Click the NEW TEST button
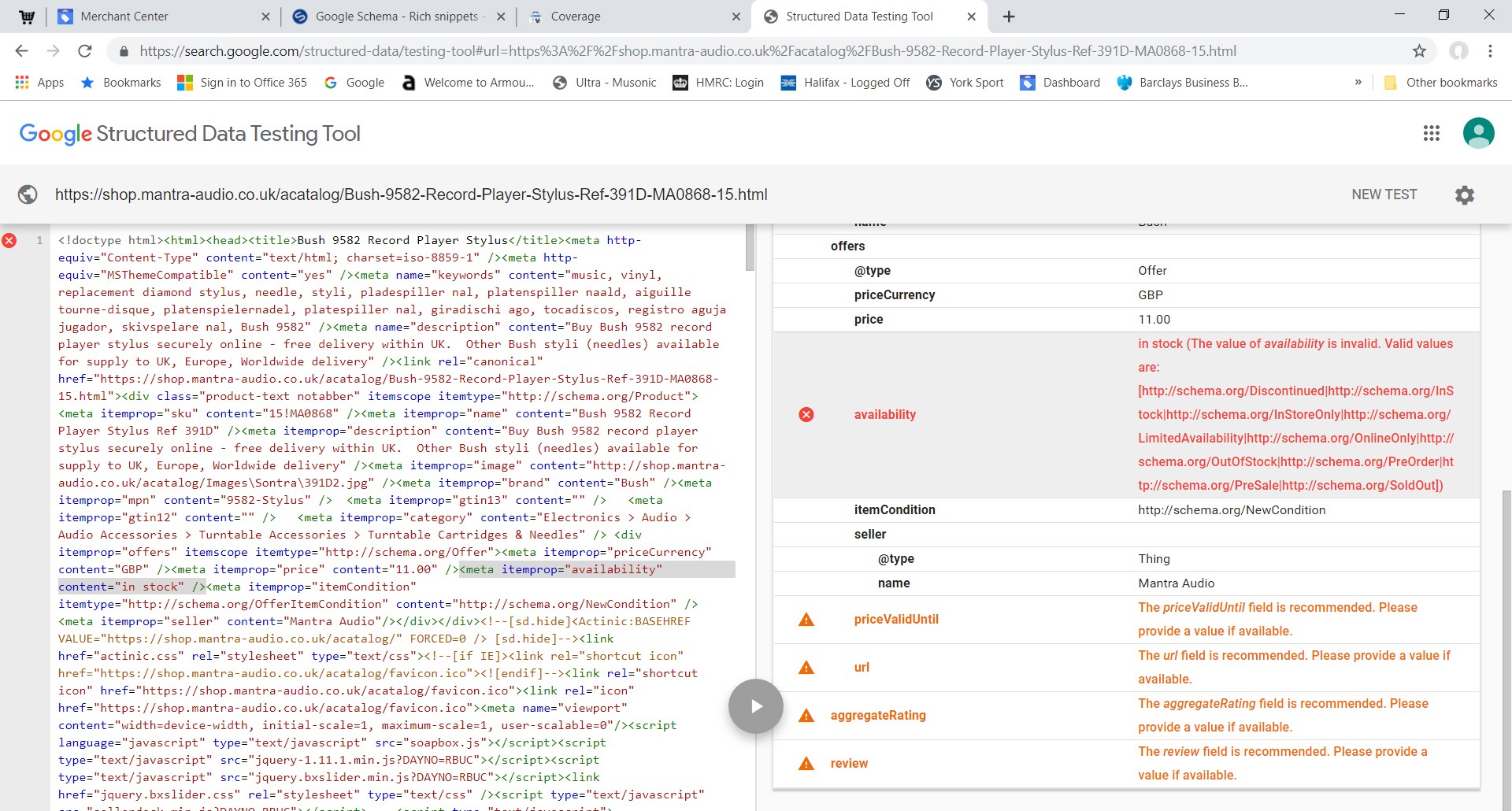The height and width of the screenshot is (811, 1512). click(1384, 194)
